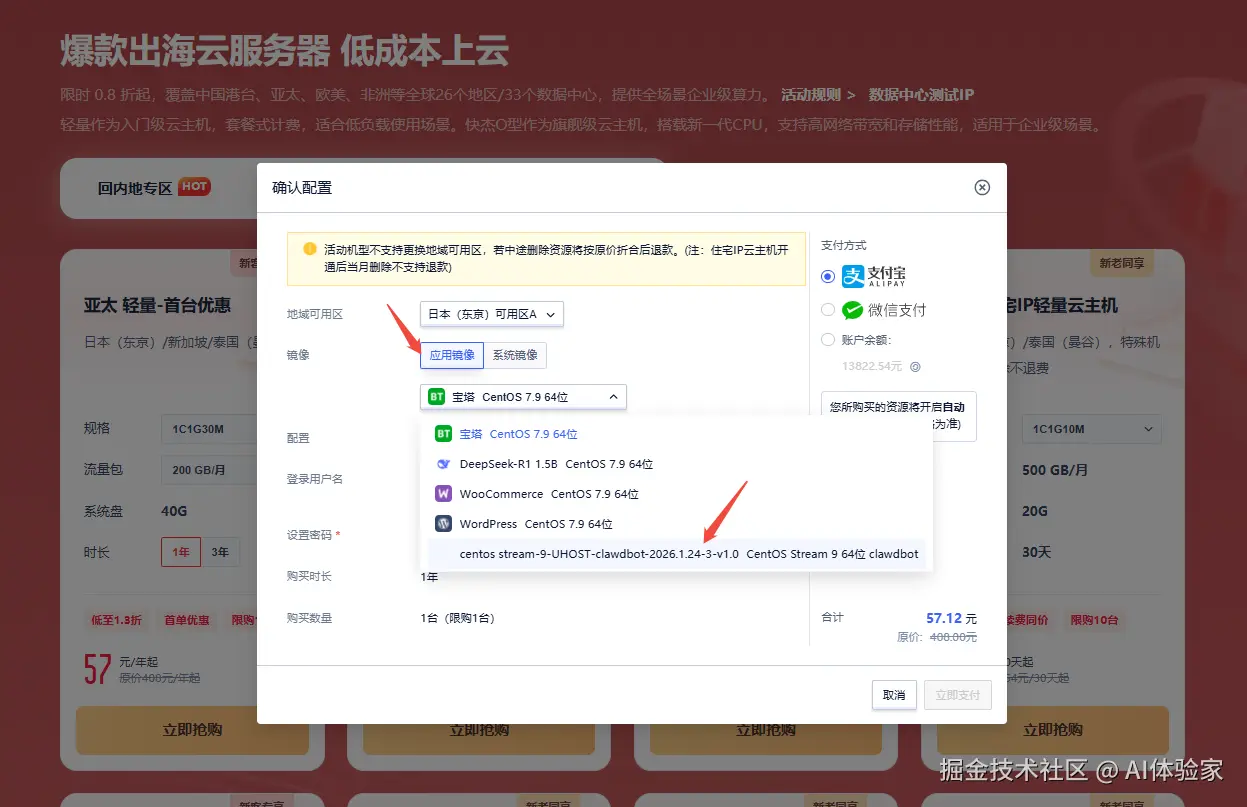Click the 取消 button

click(894, 695)
